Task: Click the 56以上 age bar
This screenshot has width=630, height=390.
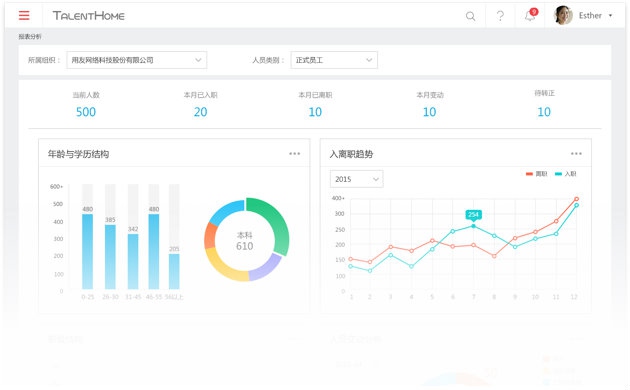Action: [174, 272]
